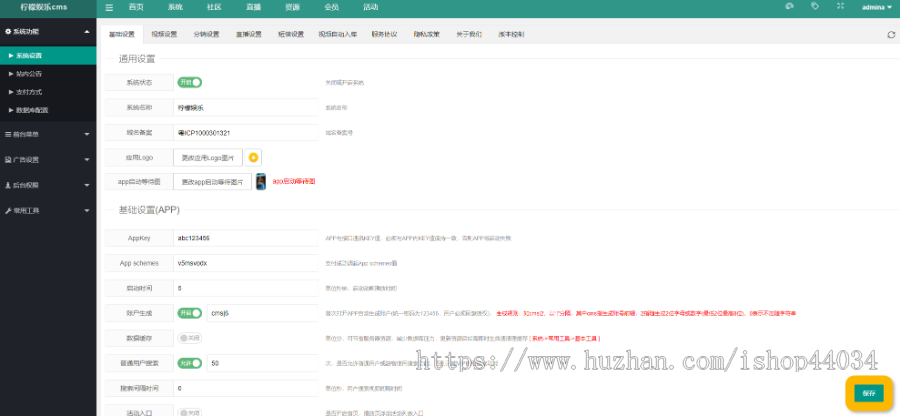Toggle the 系统状态 switch
The image size is (900, 416).
coord(189,82)
